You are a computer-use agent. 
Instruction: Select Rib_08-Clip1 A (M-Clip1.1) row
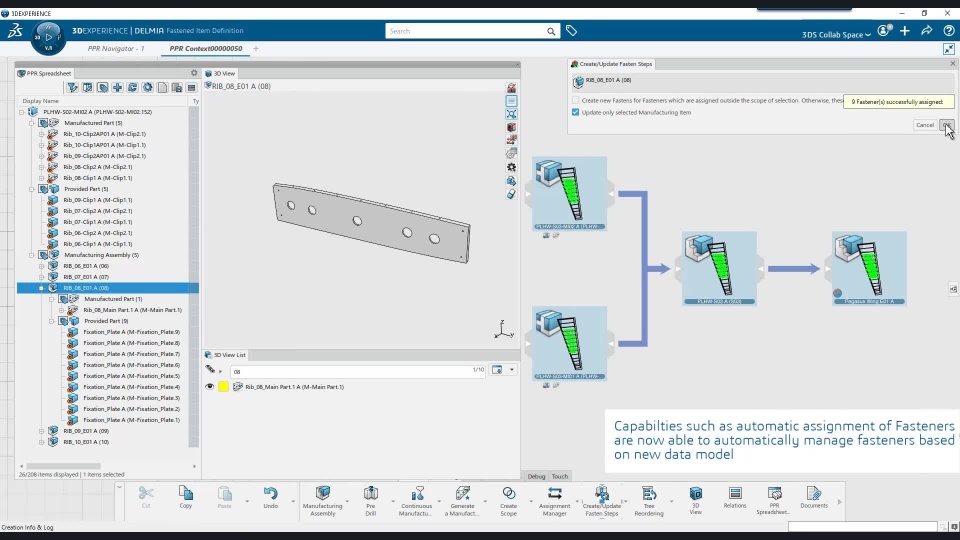tap(97, 178)
